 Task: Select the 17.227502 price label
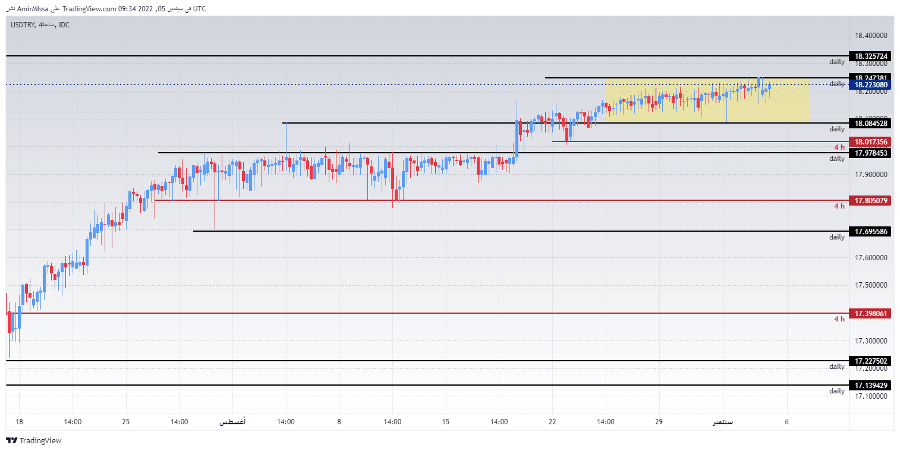click(x=871, y=361)
